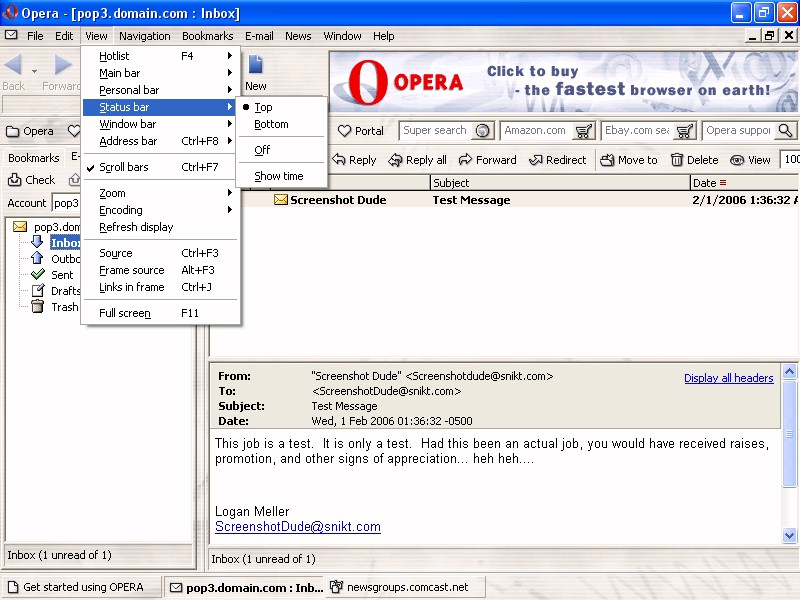Switch to Get started using OPERA window
Screen dimensions: 800x600
click(81, 587)
